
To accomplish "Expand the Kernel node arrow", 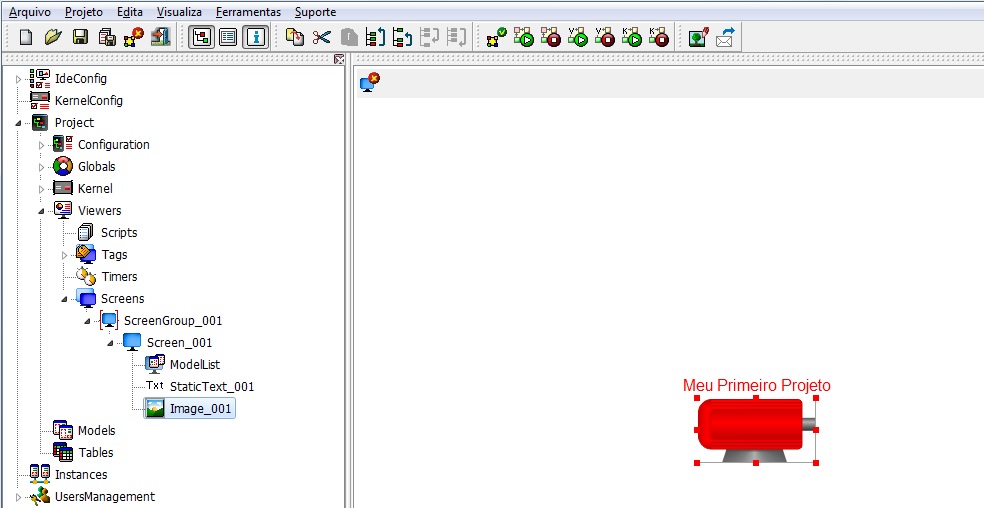I will point(41,189).
